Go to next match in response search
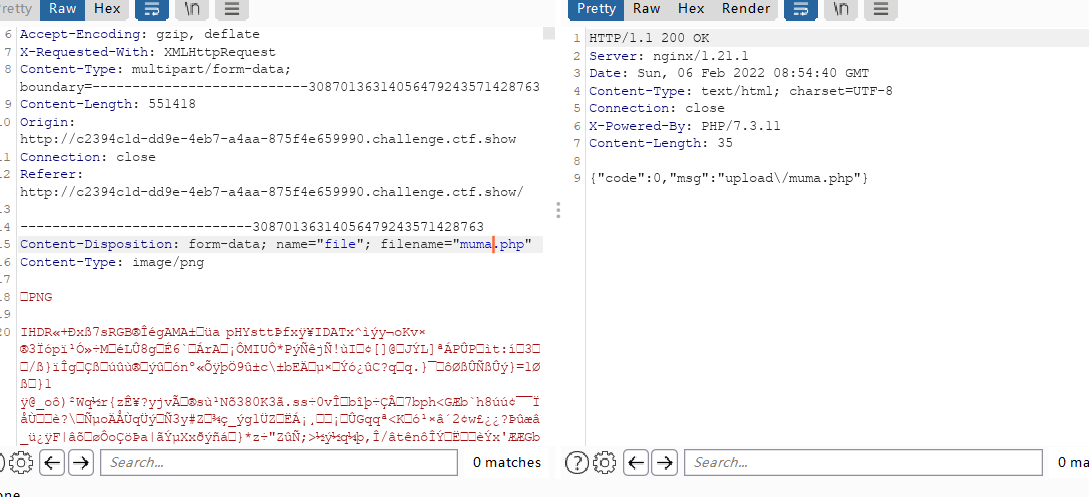This screenshot has height=497, width=1089. point(665,462)
